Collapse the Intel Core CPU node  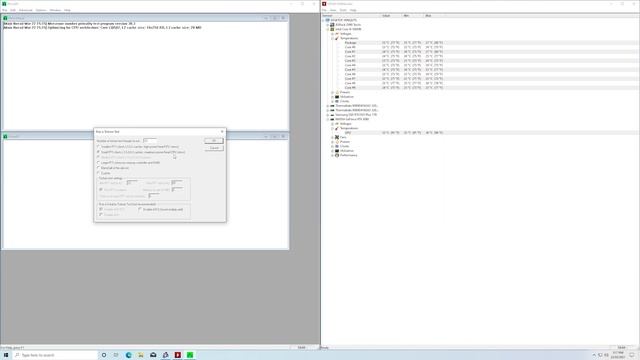click(328, 29)
